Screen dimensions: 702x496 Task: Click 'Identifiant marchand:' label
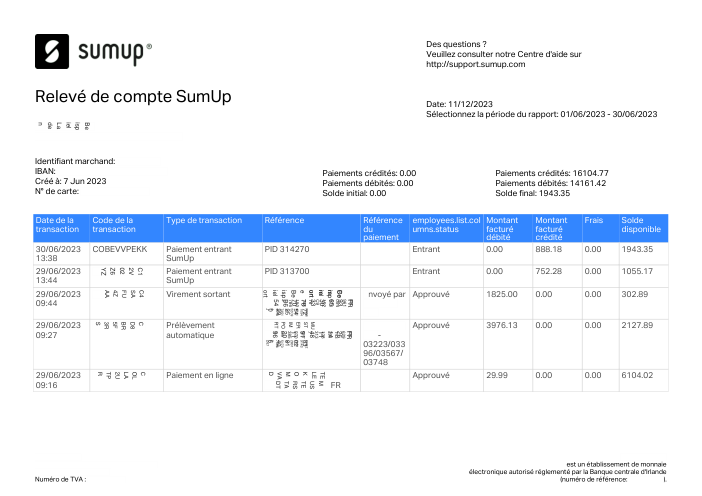click(75, 161)
